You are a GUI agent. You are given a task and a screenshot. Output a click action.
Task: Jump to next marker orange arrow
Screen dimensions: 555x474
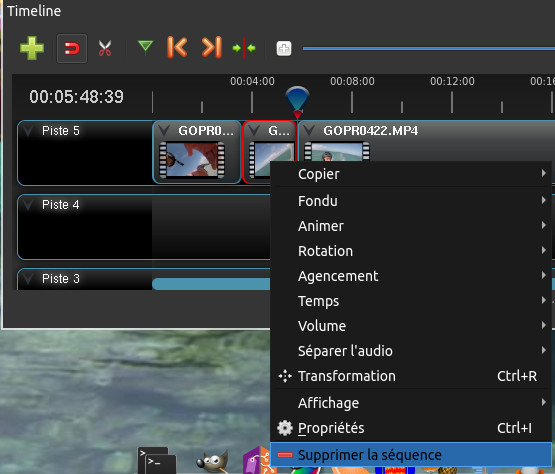(212, 47)
